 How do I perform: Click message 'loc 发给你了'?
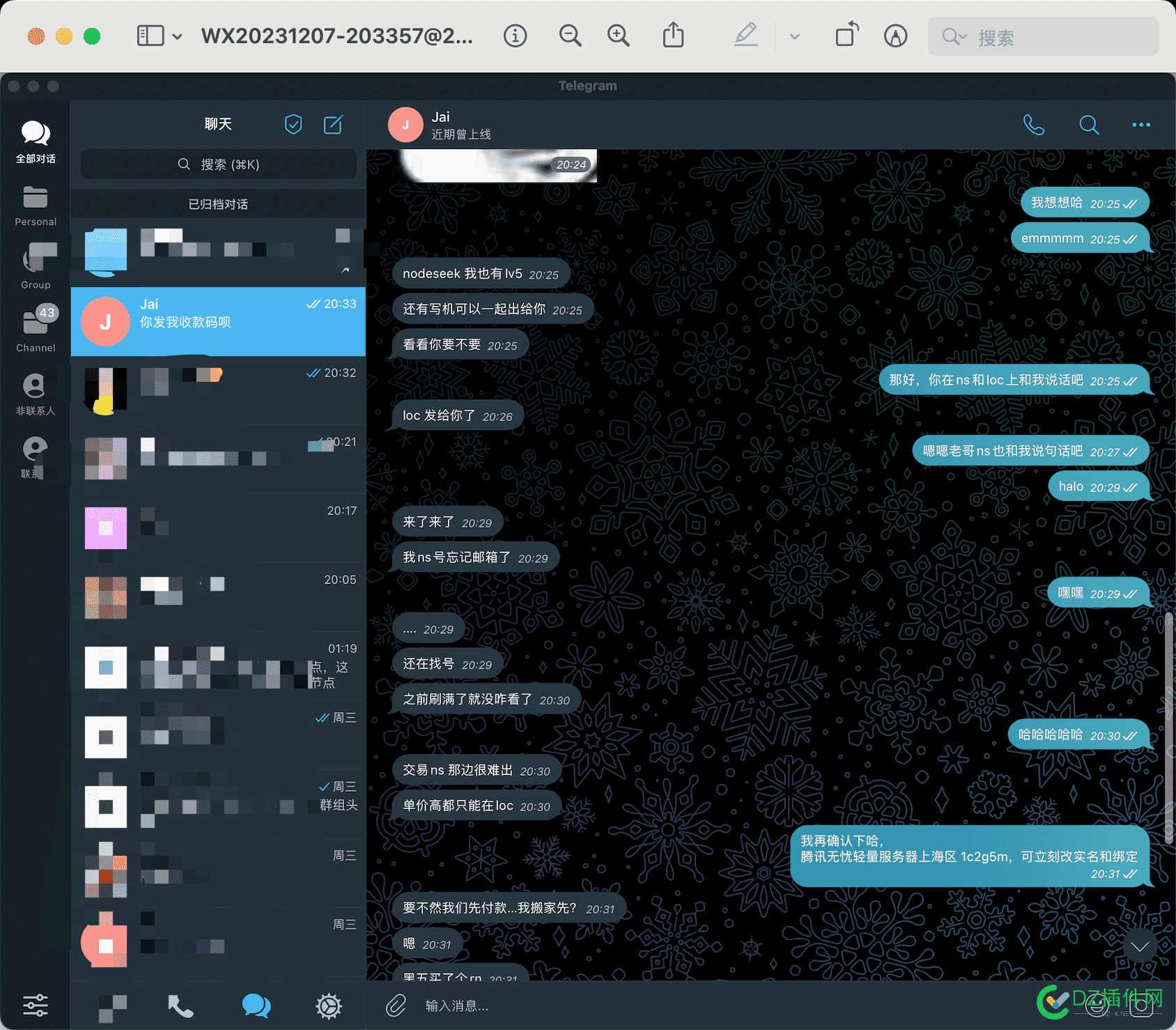[x=457, y=416]
